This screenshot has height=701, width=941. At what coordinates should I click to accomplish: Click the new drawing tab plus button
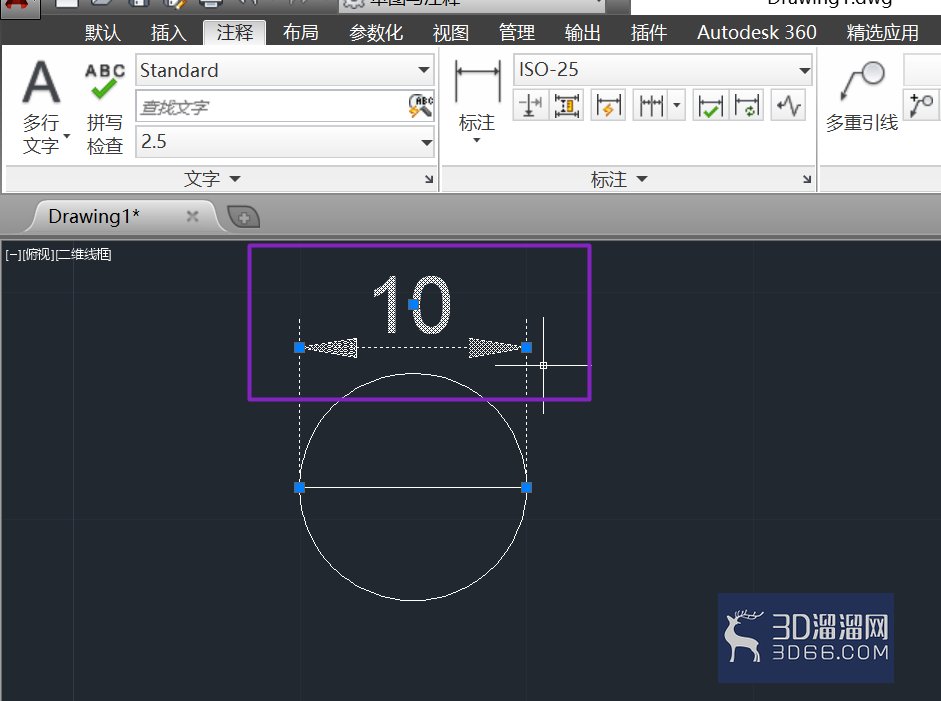(244, 217)
